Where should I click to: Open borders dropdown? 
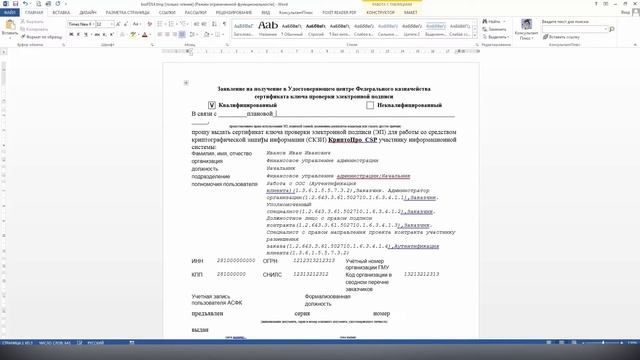[223, 35]
